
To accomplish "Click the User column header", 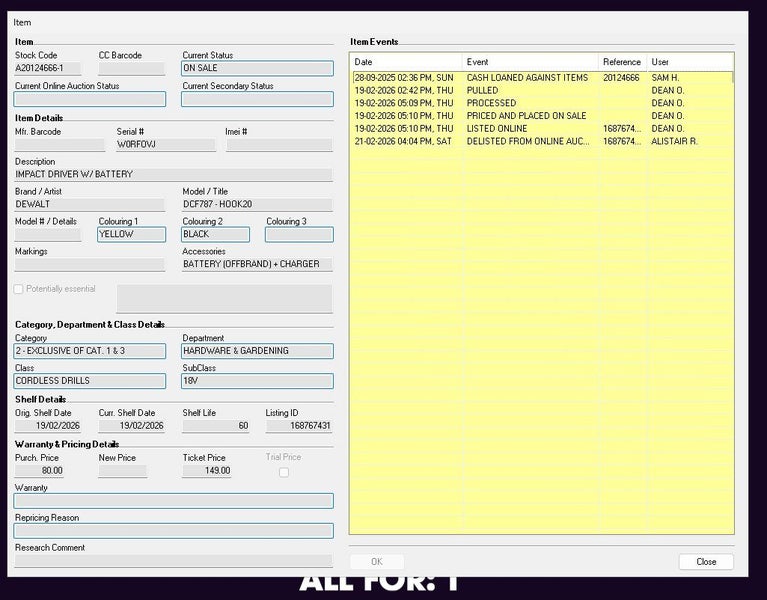I will coord(688,62).
